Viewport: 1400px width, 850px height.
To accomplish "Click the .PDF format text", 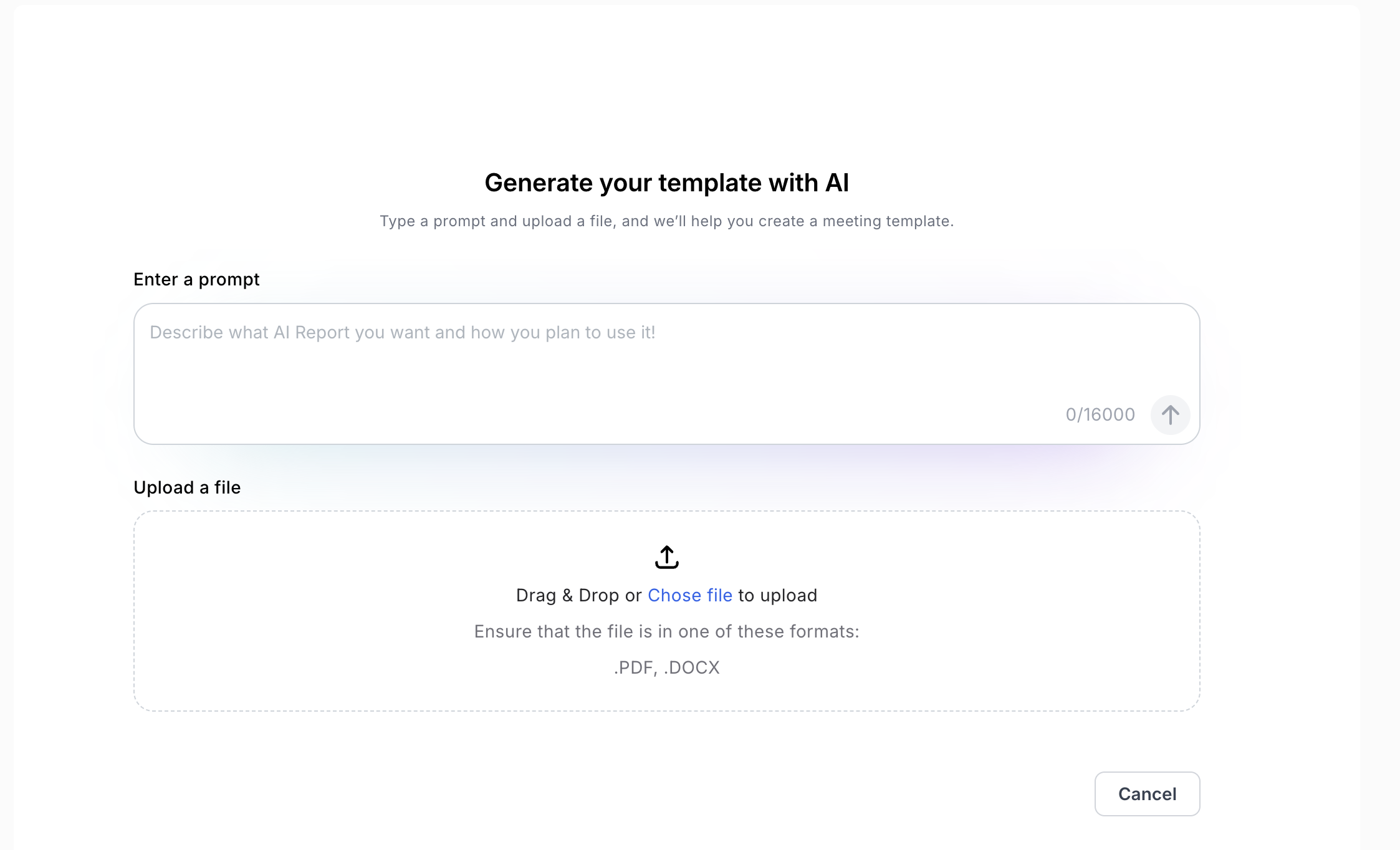I will click(x=633, y=668).
